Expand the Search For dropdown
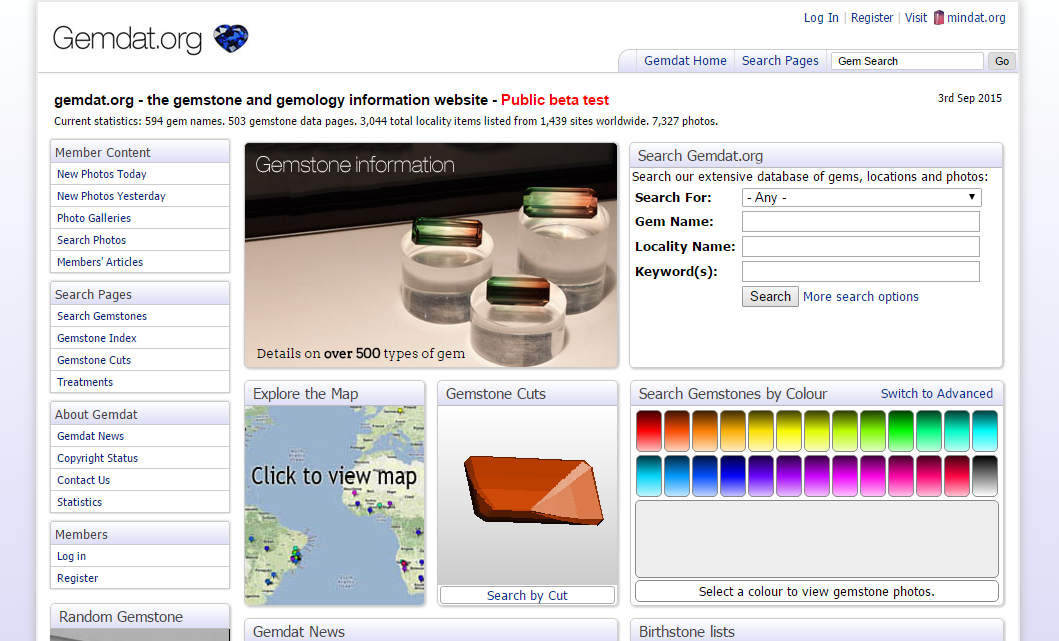The width and height of the screenshot is (1059, 641). pos(861,197)
